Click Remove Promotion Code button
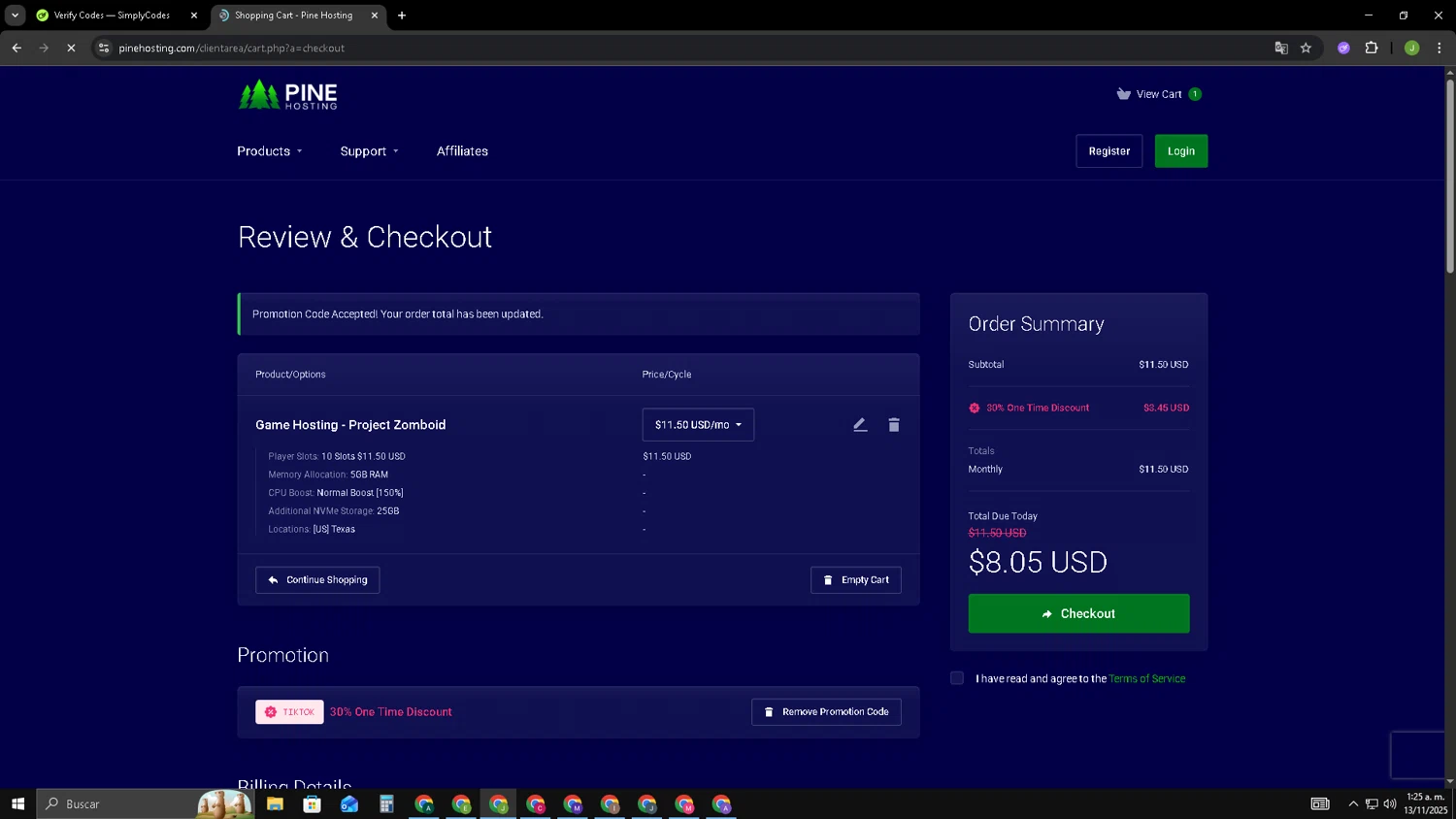Screen dimensions: 1456x819 [x=826, y=712]
